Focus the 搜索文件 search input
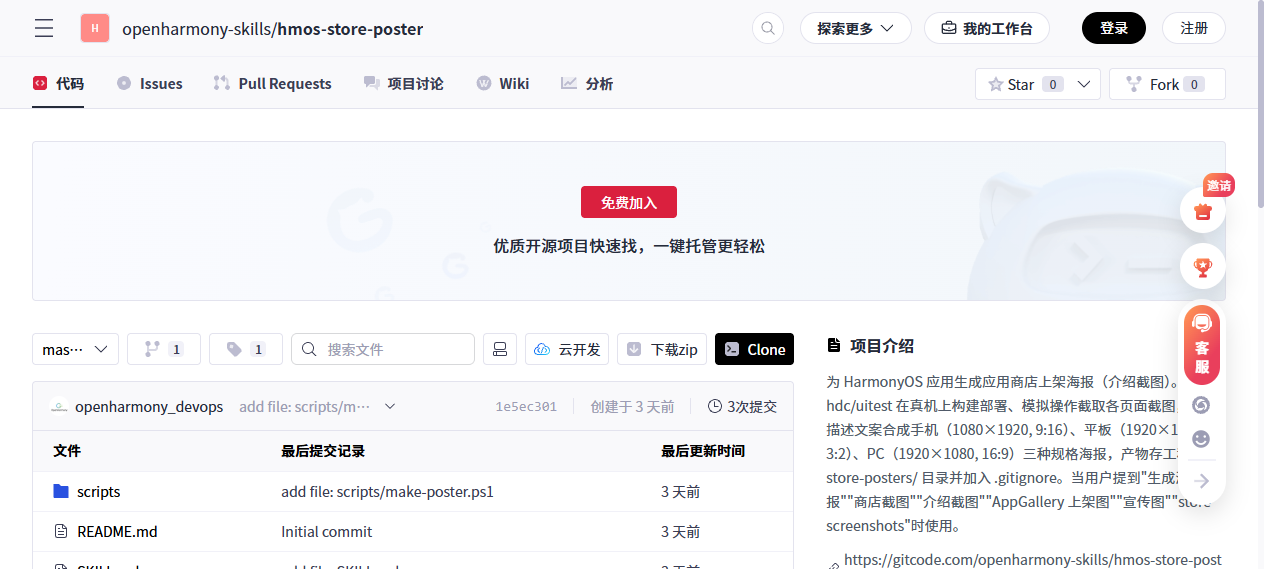Viewport: 1264px width, 569px height. [x=383, y=349]
